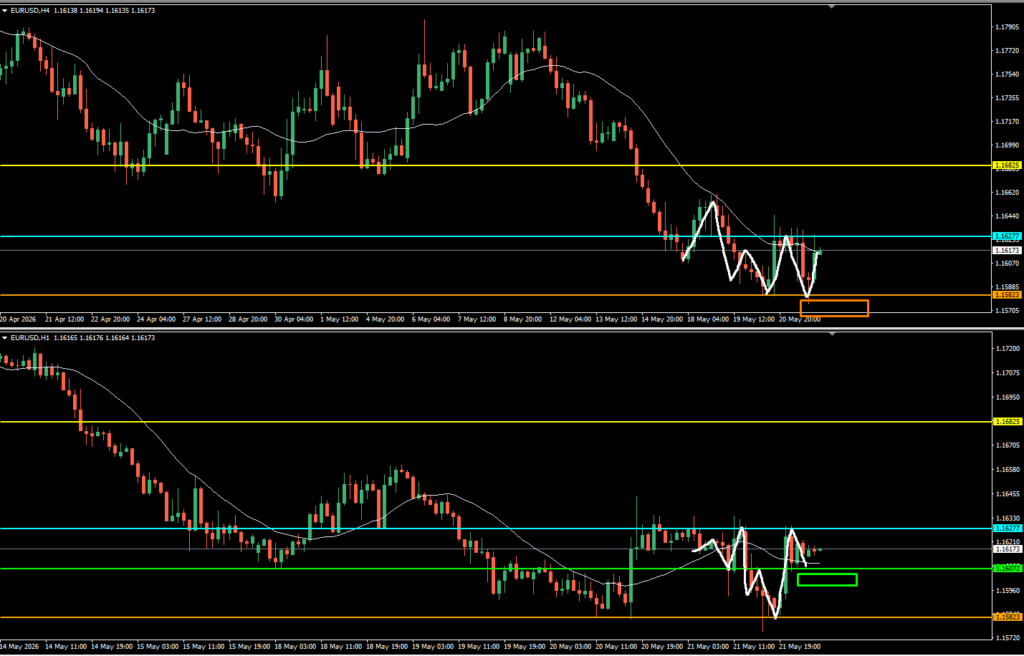Click the 24 Apr 04:00 time label
The image size is (1024, 656).
tap(157, 320)
